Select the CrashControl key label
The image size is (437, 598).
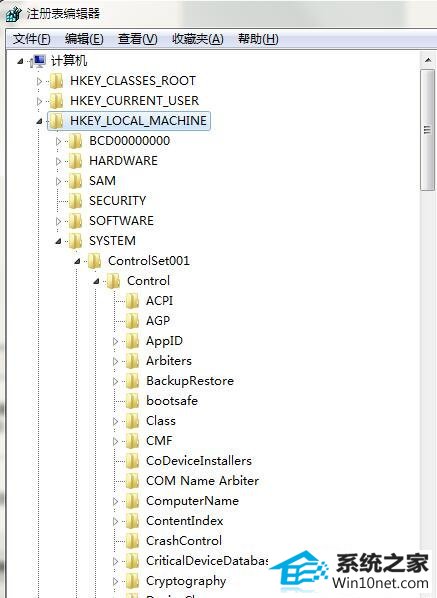(184, 541)
